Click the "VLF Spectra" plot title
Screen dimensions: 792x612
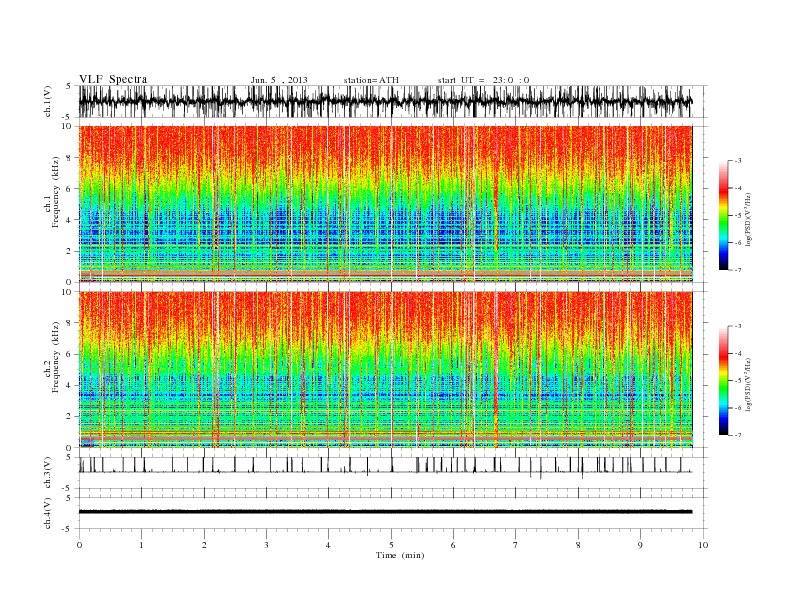pos(113,79)
